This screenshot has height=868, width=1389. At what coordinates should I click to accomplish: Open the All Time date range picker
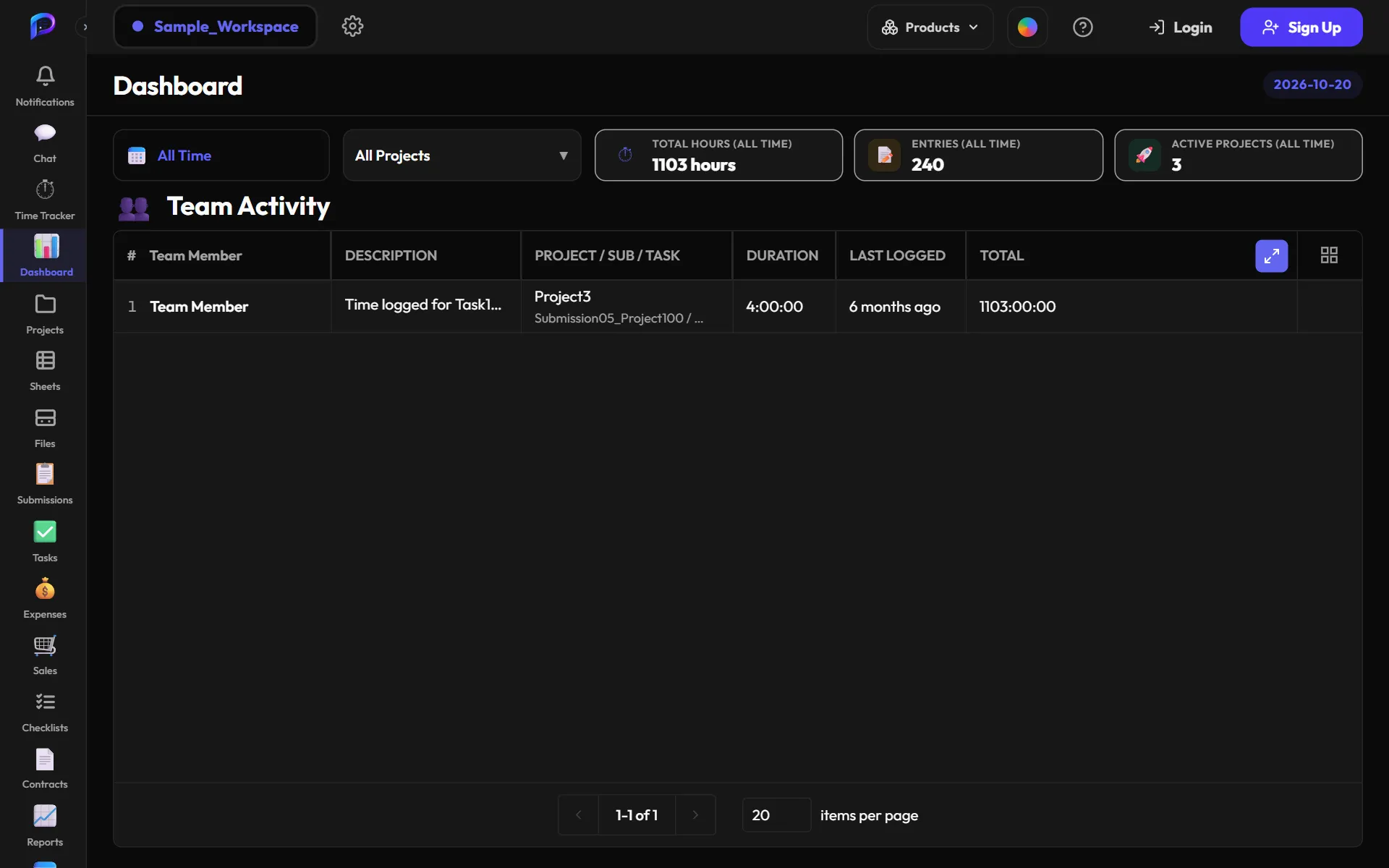coord(221,156)
